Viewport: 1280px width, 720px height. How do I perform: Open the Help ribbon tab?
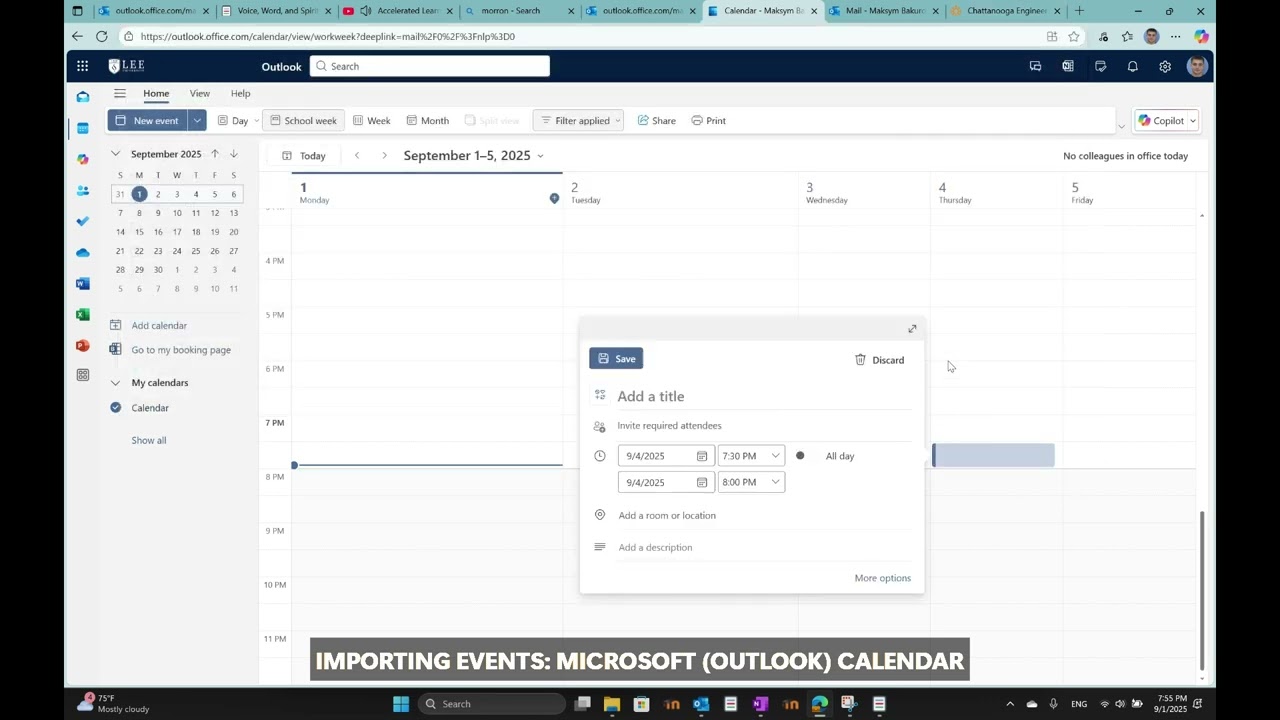(x=241, y=93)
